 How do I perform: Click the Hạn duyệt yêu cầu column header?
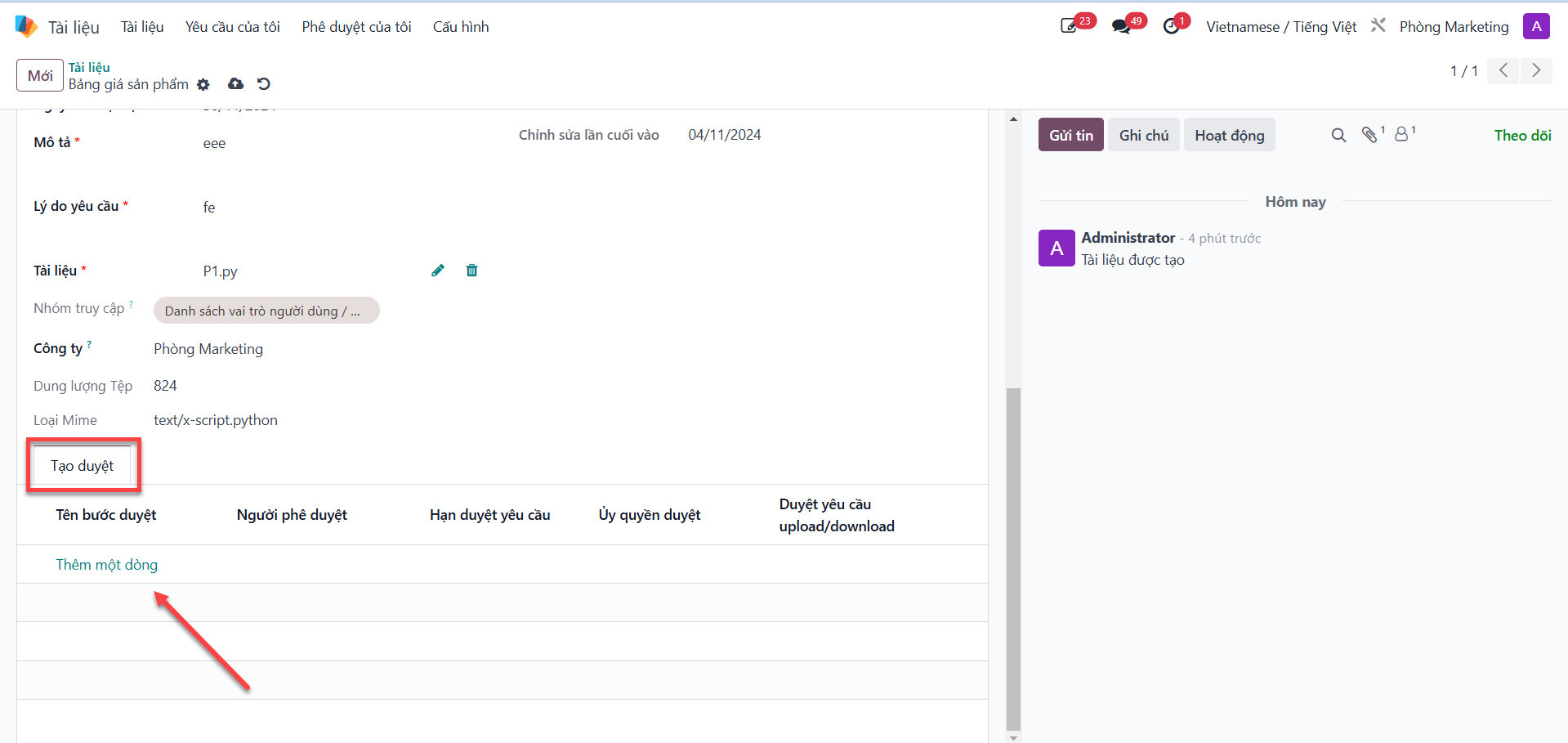pyautogui.click(x=490, y=515)
